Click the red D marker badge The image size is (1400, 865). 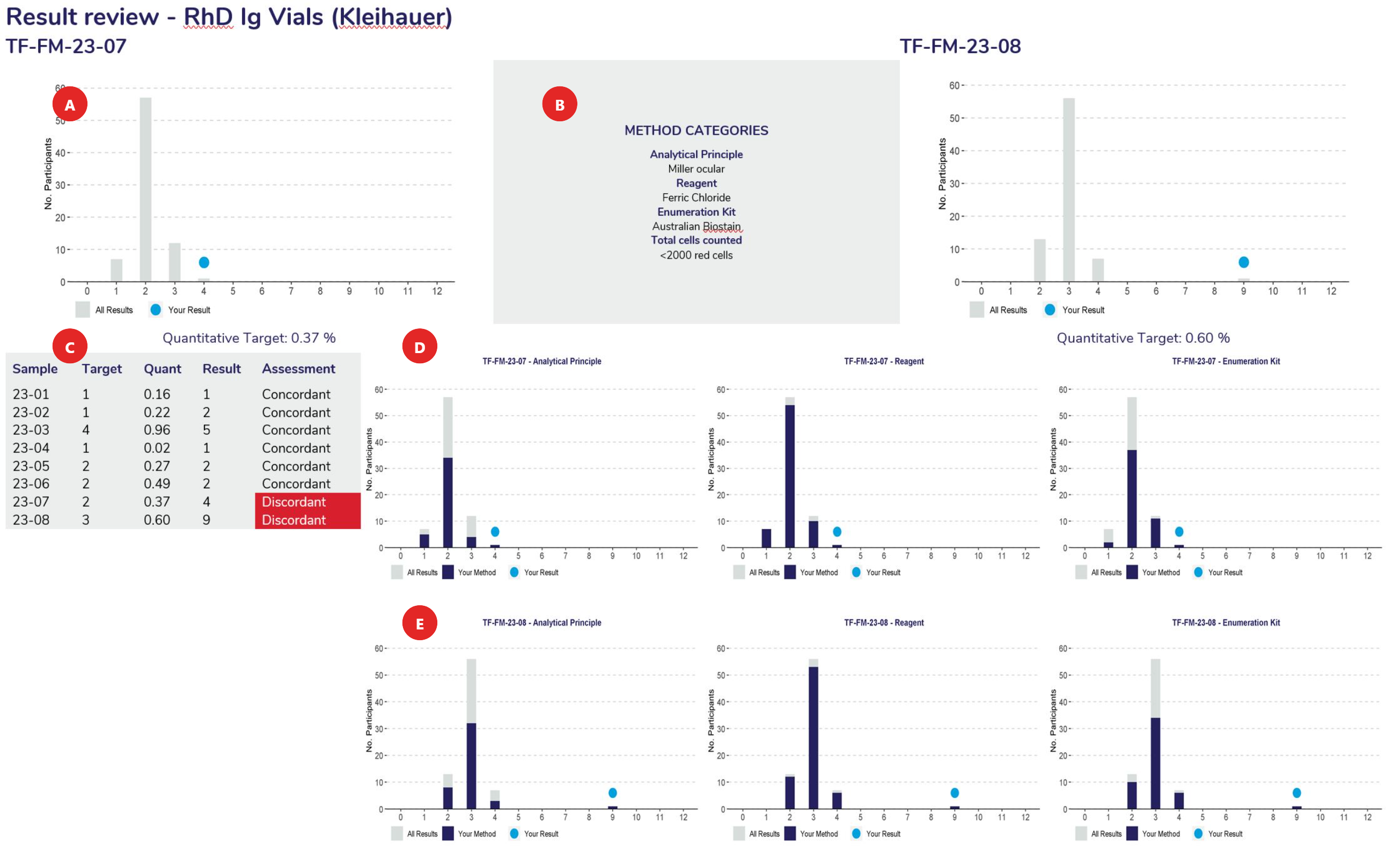(x=420, y=346)
